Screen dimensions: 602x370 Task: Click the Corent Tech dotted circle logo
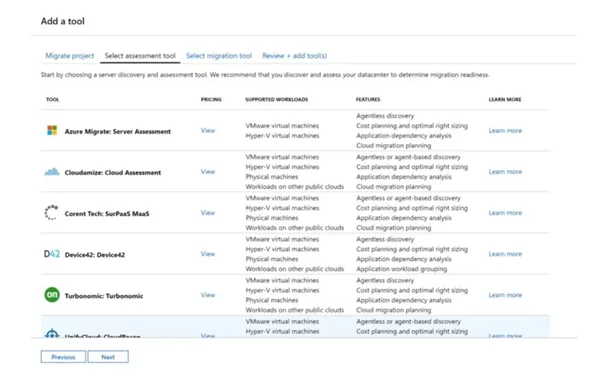pyautogui.click(x=51, y=213)
